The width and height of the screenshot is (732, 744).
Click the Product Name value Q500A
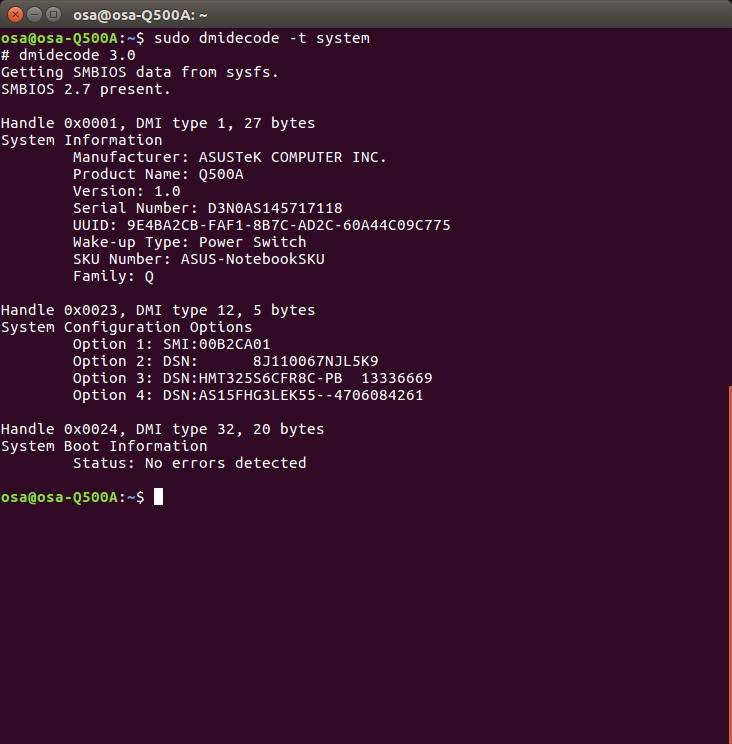(220, 174)
